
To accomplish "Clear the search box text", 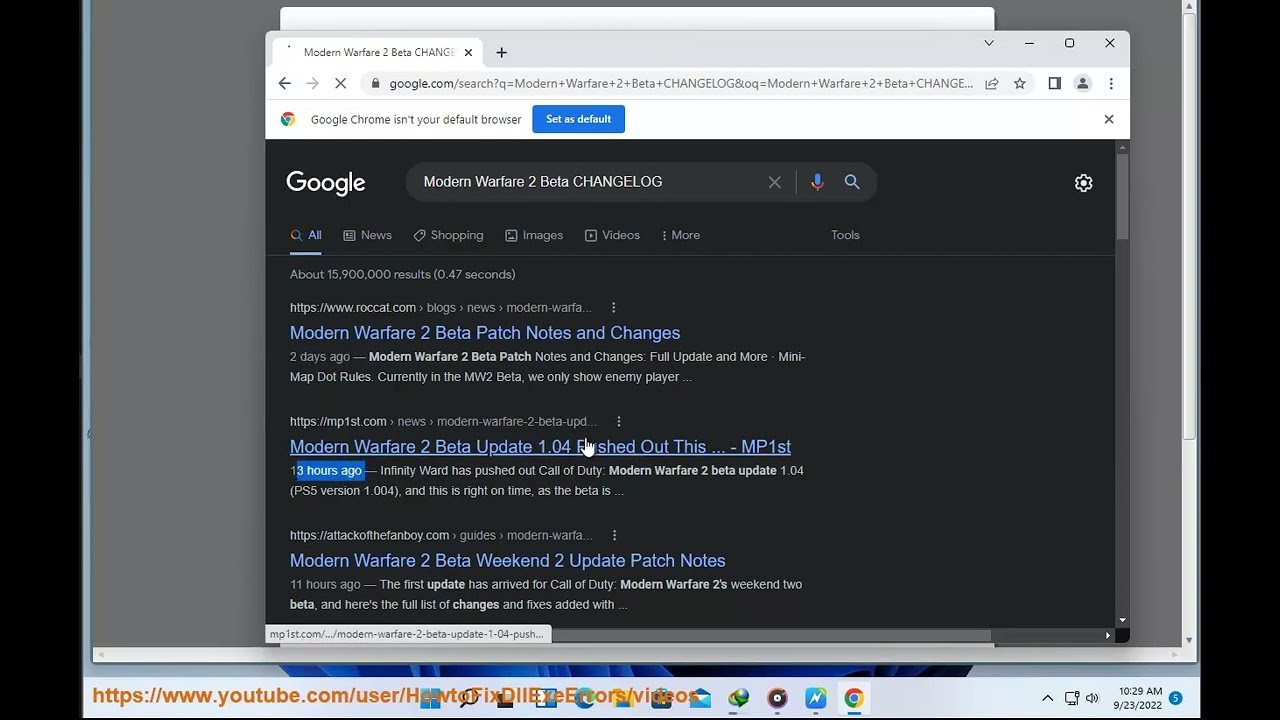I will tap(775, 182).
